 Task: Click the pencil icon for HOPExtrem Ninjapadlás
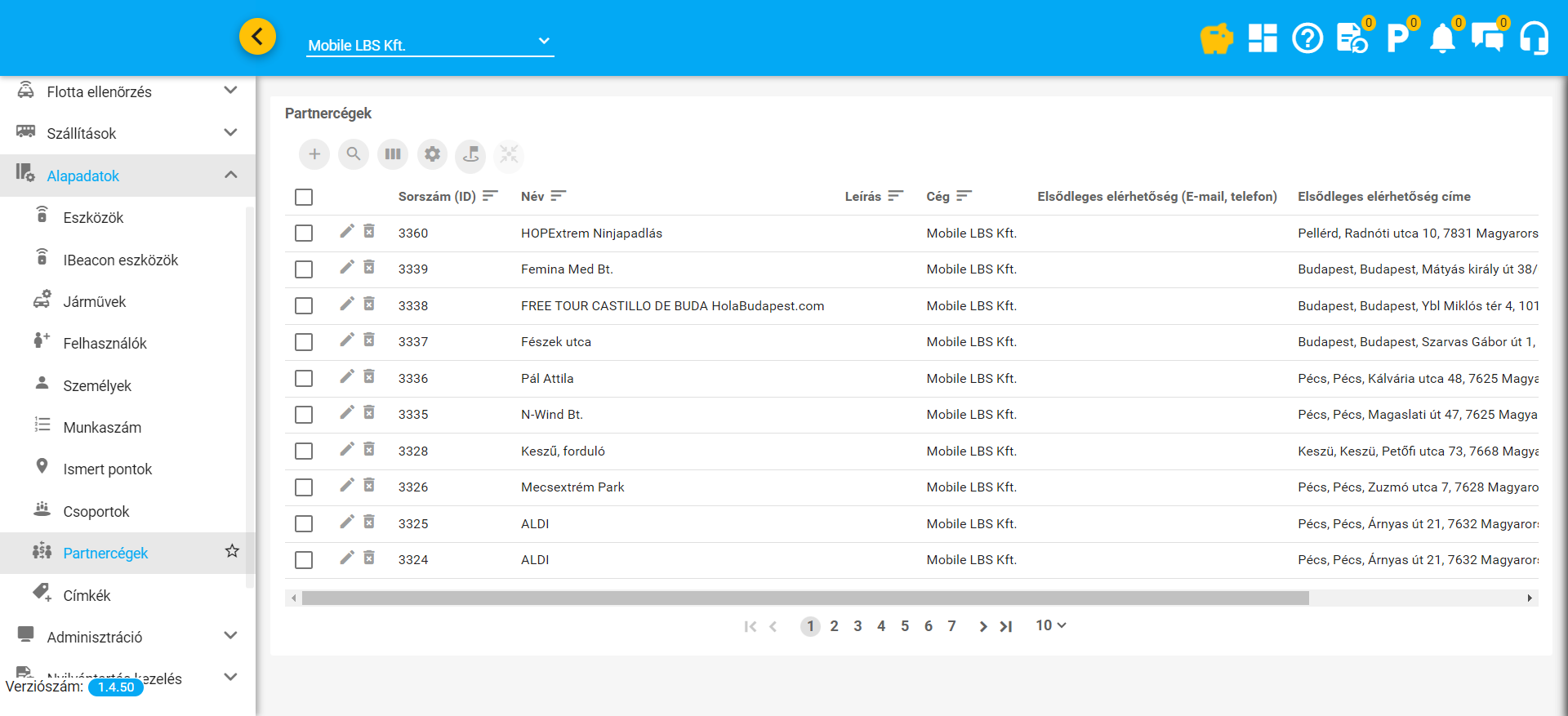347,232
